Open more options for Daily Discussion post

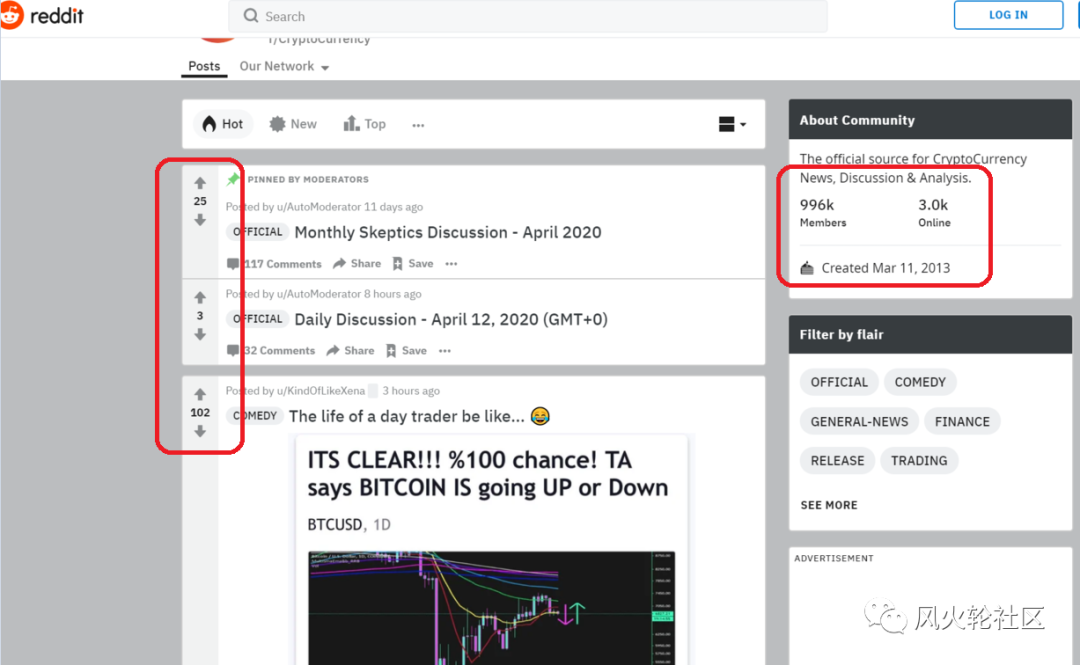[445, 351]
